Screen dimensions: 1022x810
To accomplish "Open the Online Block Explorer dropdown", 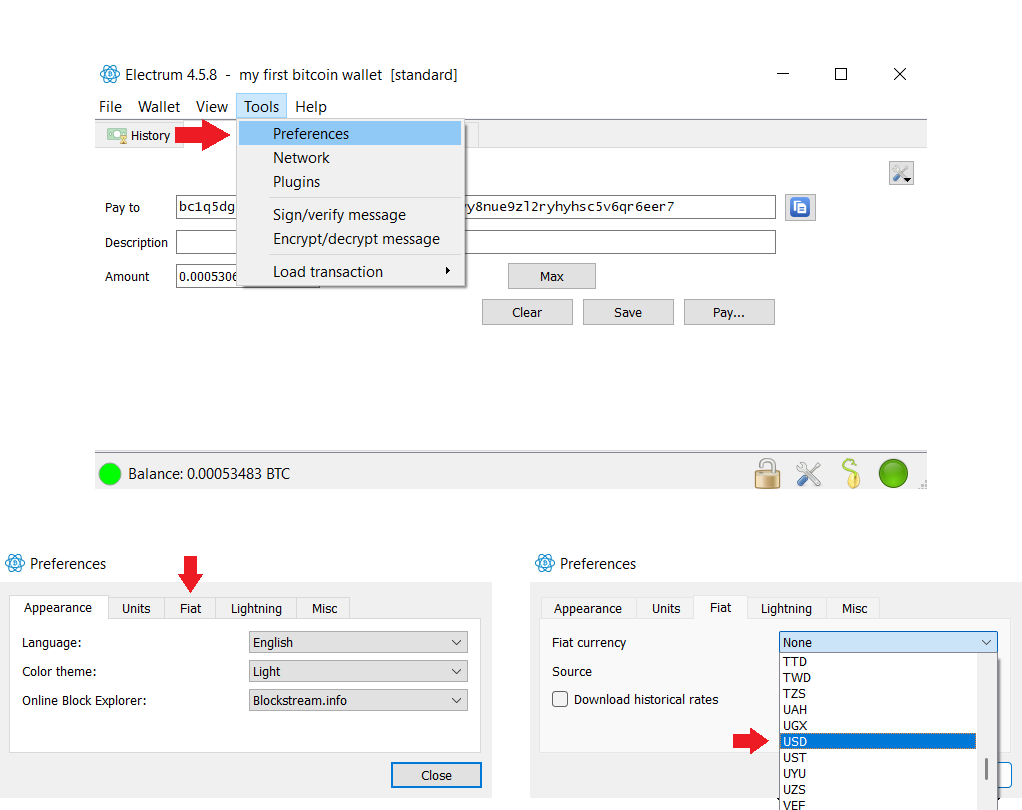I will pos(358,701).
